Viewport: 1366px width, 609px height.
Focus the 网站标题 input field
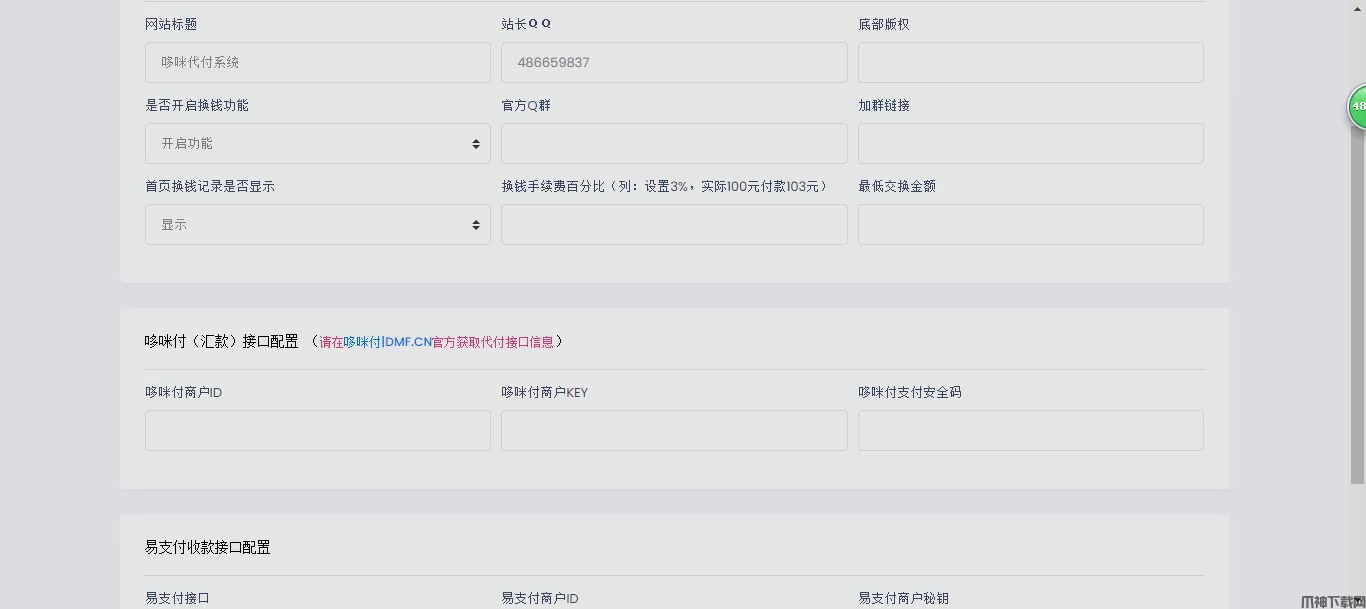[318, 62]
